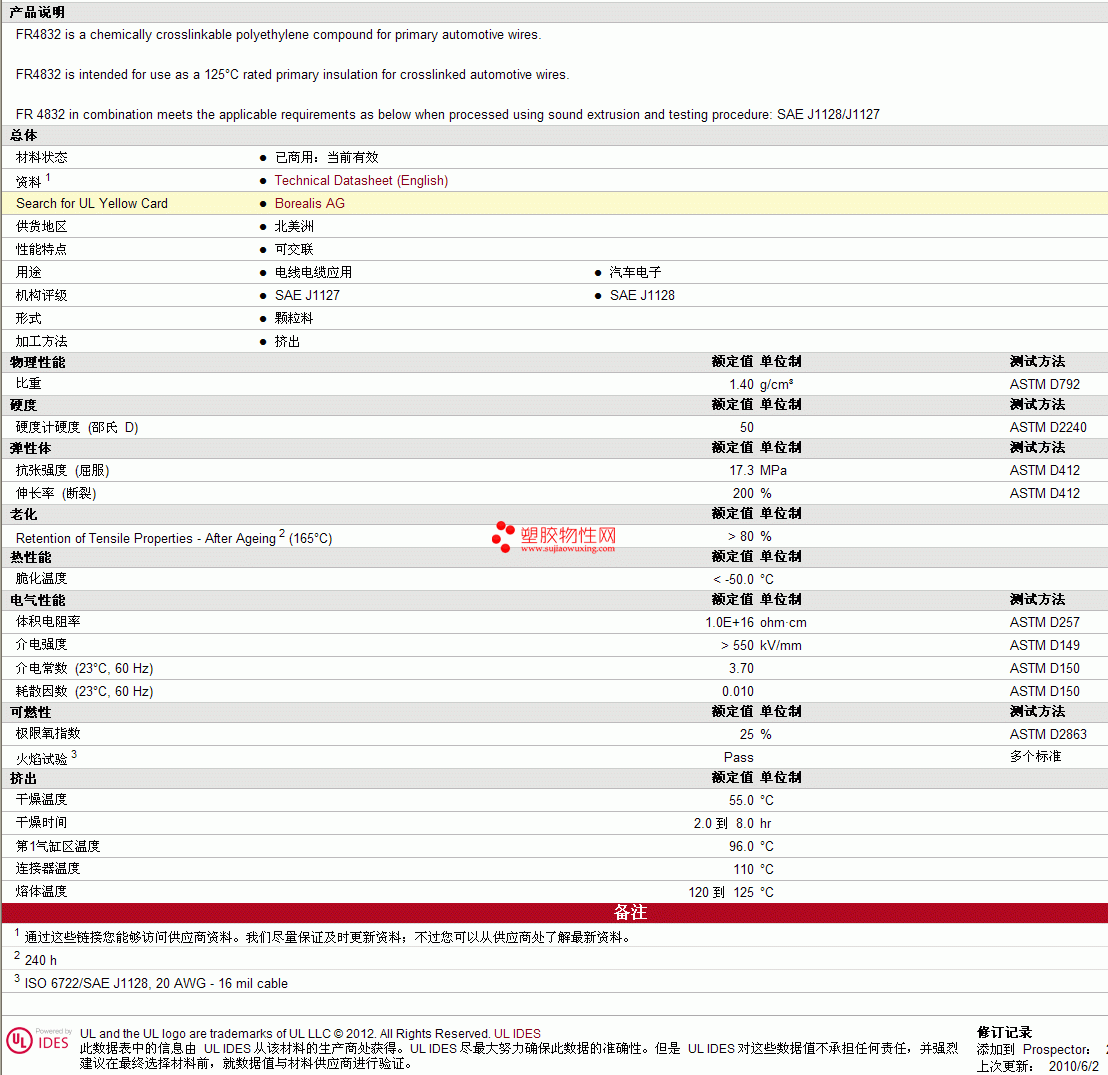Select the 已商用：当前有效 status value
Image resolution: width=1108 pixels, height=1075 pixels.
326,158
